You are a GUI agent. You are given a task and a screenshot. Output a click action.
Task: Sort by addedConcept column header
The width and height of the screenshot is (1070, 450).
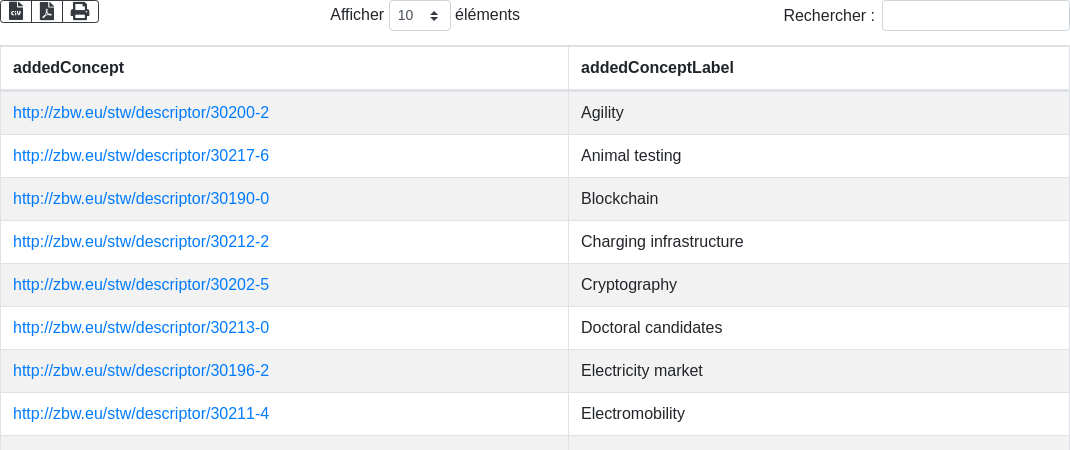point(68,68)
